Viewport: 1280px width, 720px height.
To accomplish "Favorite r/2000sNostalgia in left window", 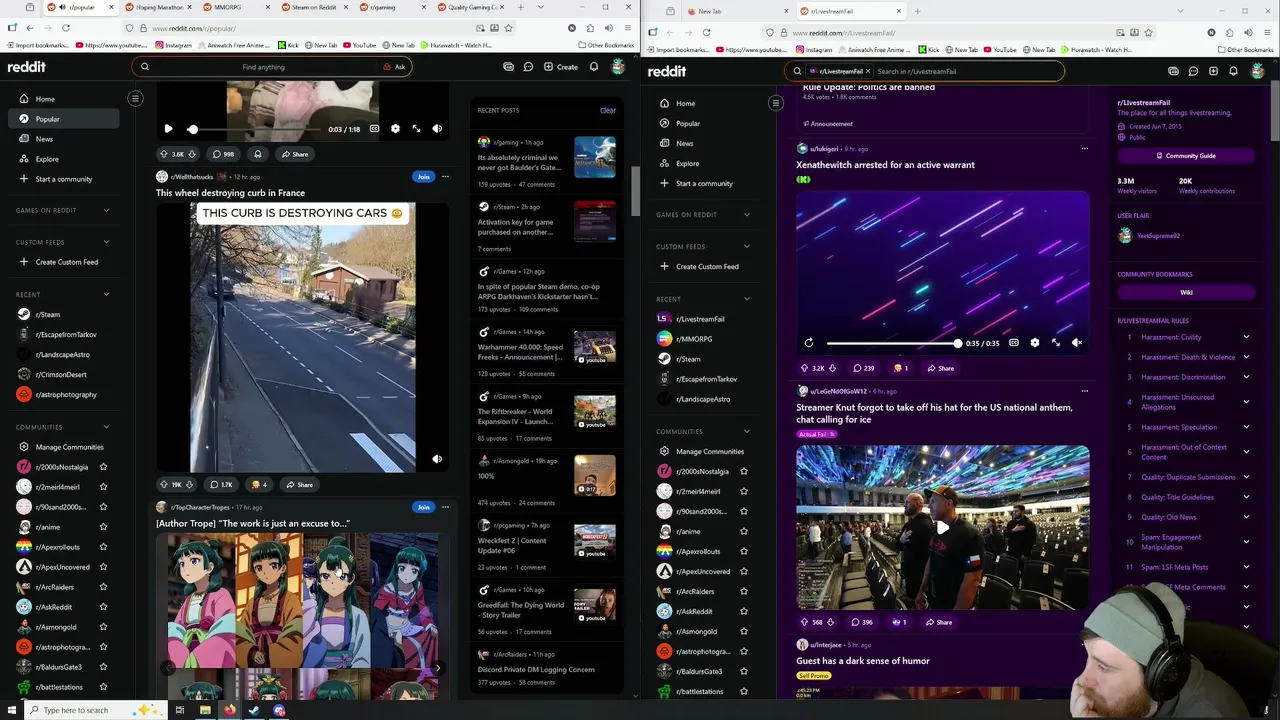I will 103,467.
